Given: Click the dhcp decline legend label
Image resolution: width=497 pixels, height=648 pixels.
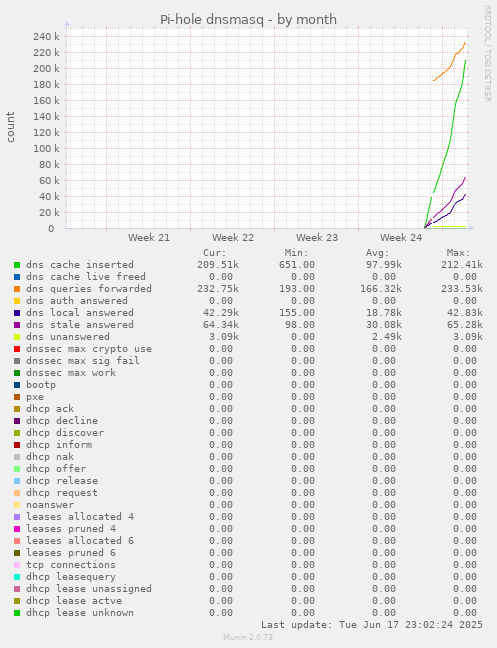Looking at the screenshot, I should click(62, 420).
